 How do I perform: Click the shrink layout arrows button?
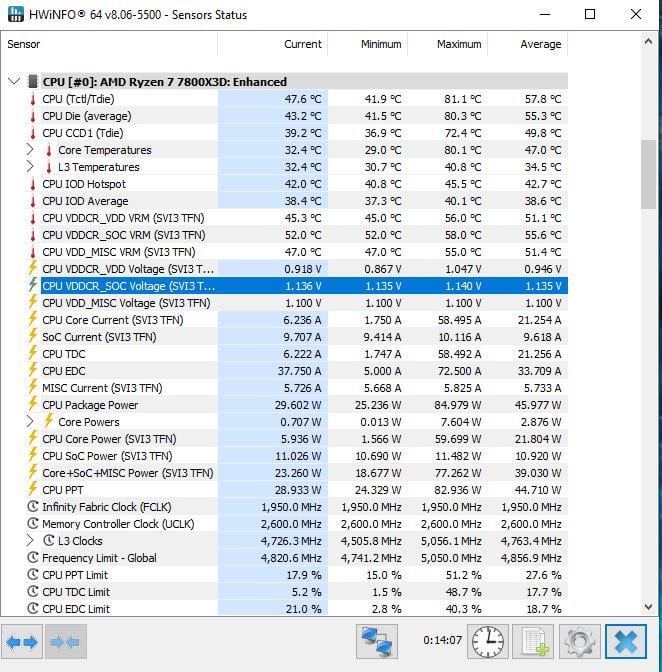(66, 642)
